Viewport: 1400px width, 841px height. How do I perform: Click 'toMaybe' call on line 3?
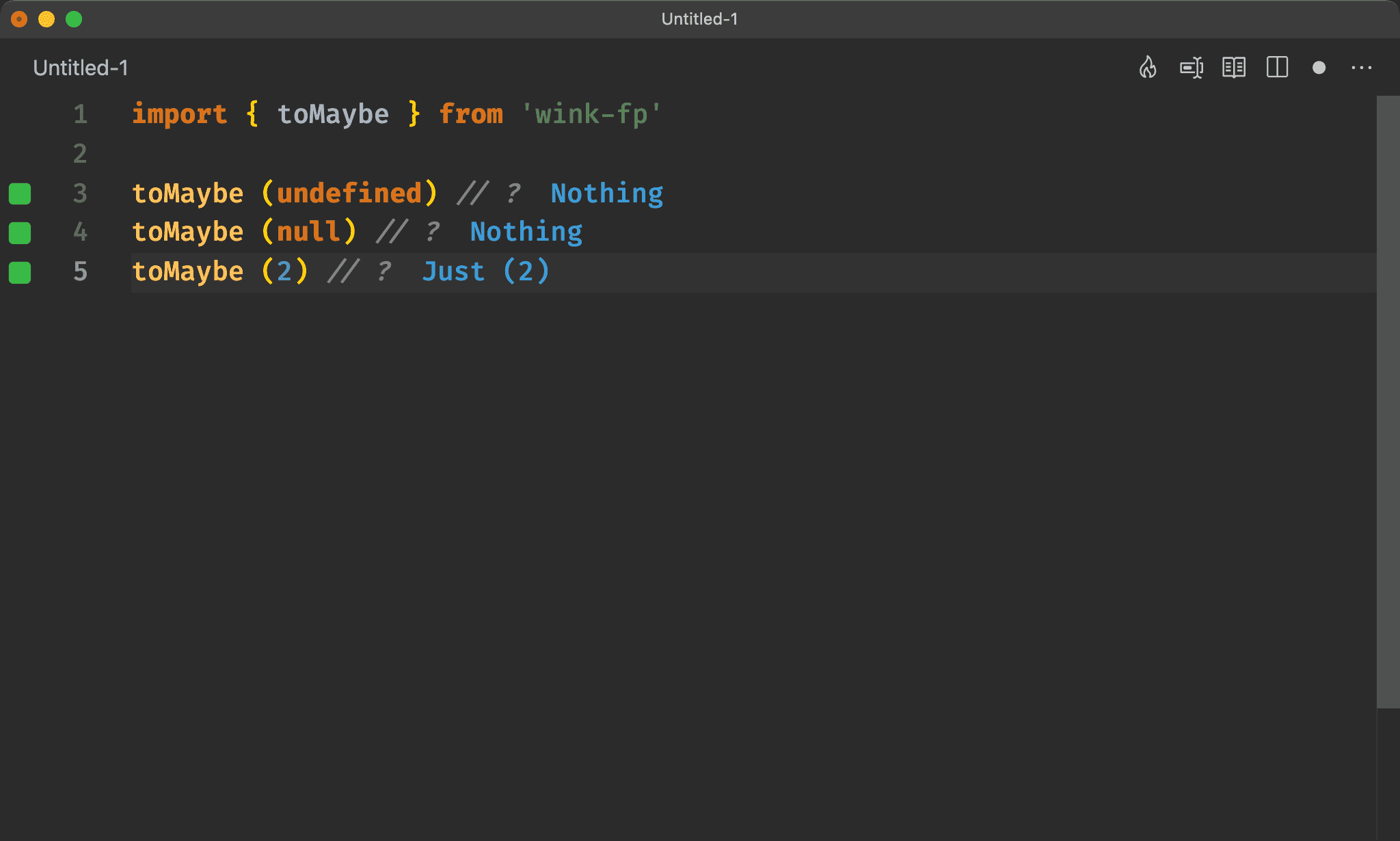pyautogui.click(x=188, y=193)
